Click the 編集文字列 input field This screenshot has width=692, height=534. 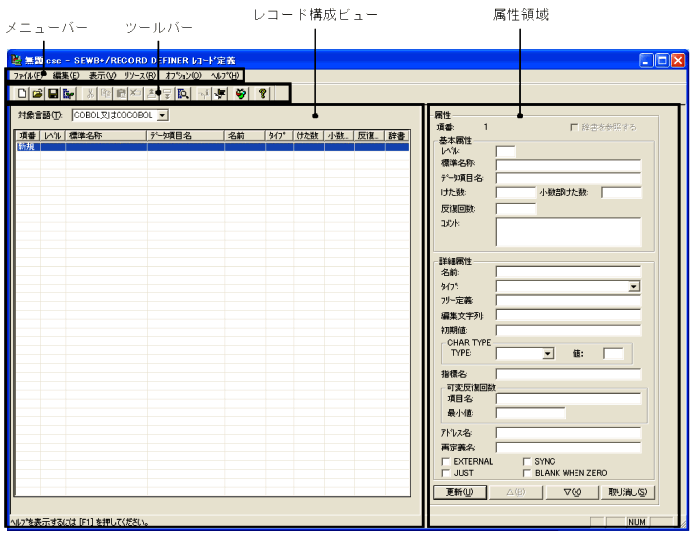point(568,316)
